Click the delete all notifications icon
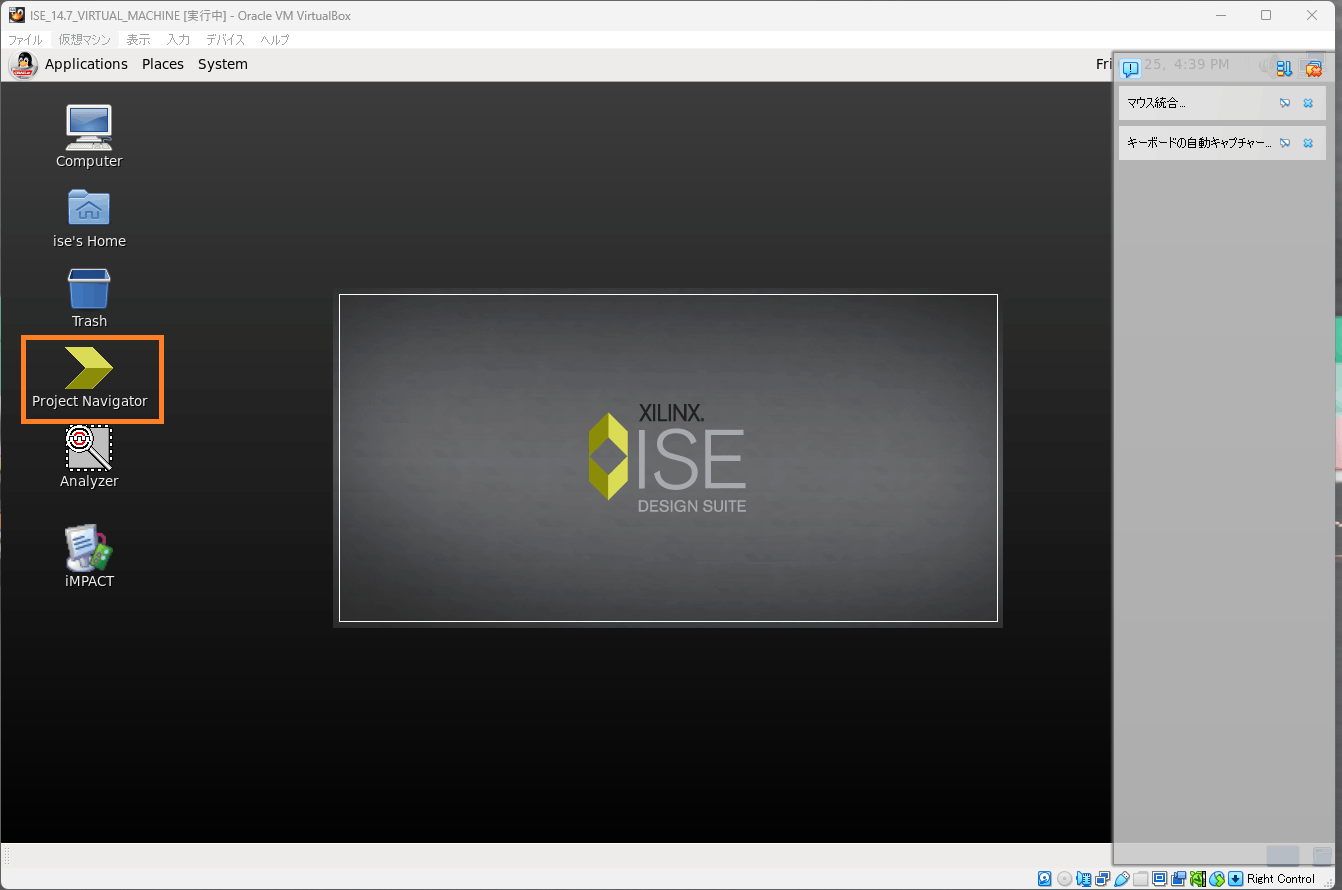The height and width of the screenshot is (890, 1342). (x=1314, y=68)
